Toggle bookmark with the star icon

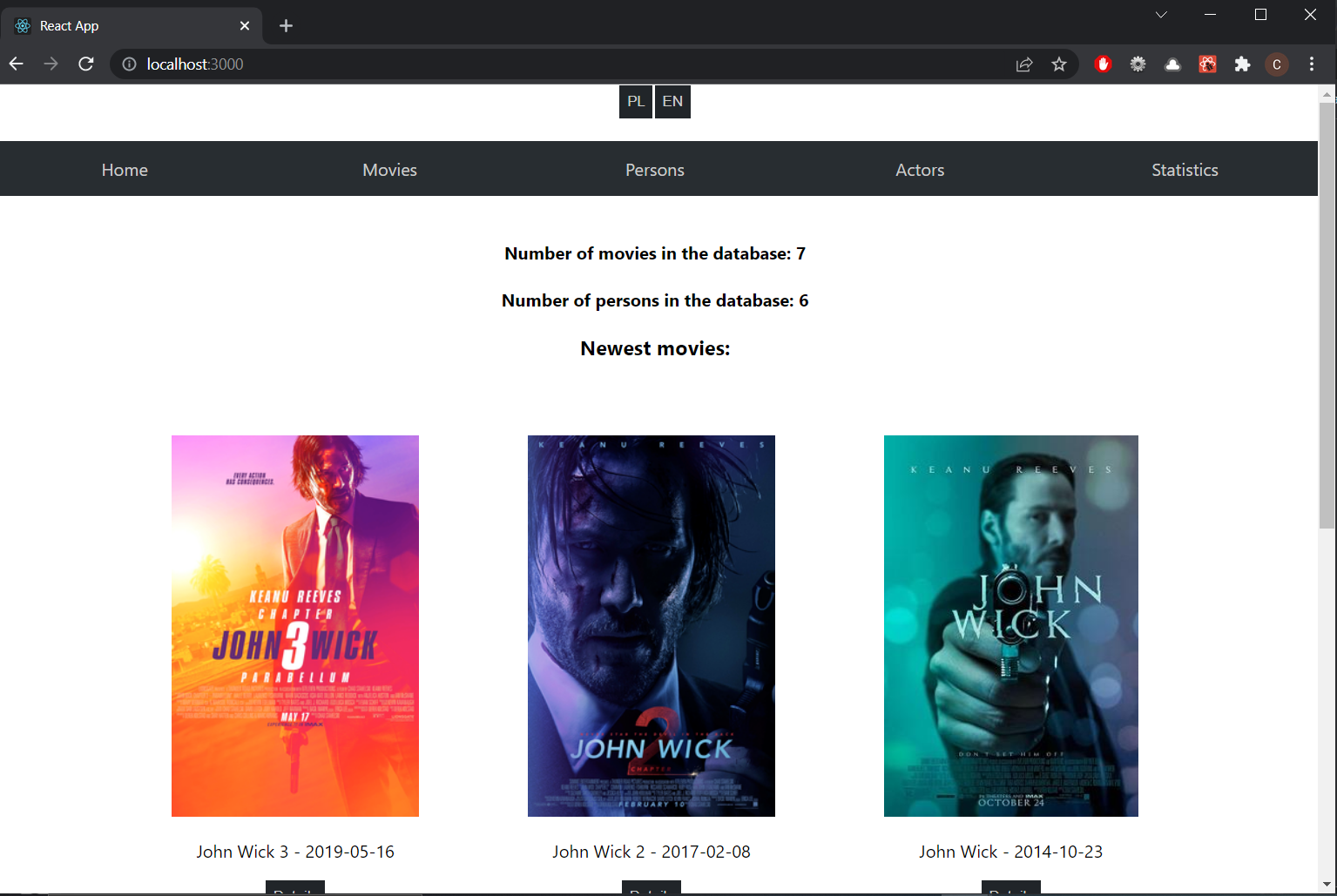(x=1058, y=64)
